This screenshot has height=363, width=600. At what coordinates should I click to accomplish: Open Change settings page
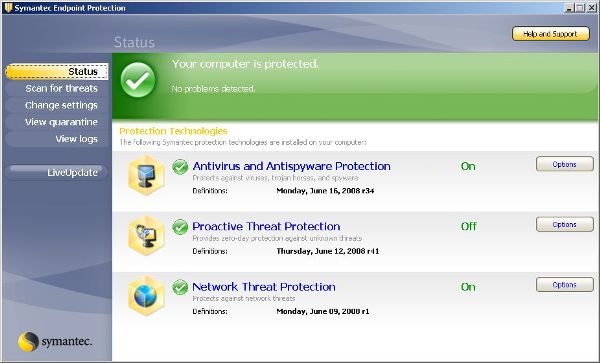point(57,105)
